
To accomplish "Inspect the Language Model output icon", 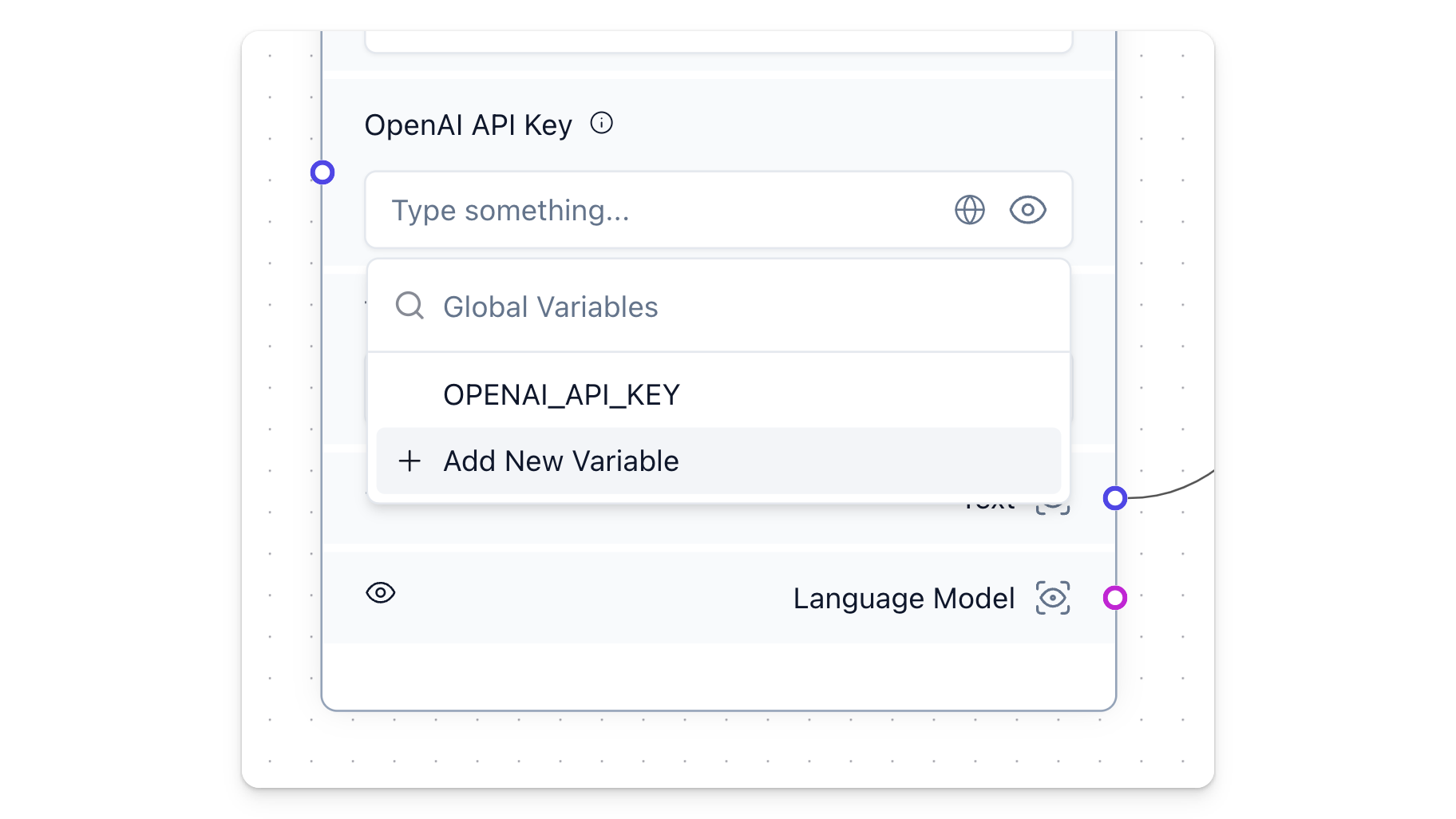I will tap(1052, 598).
